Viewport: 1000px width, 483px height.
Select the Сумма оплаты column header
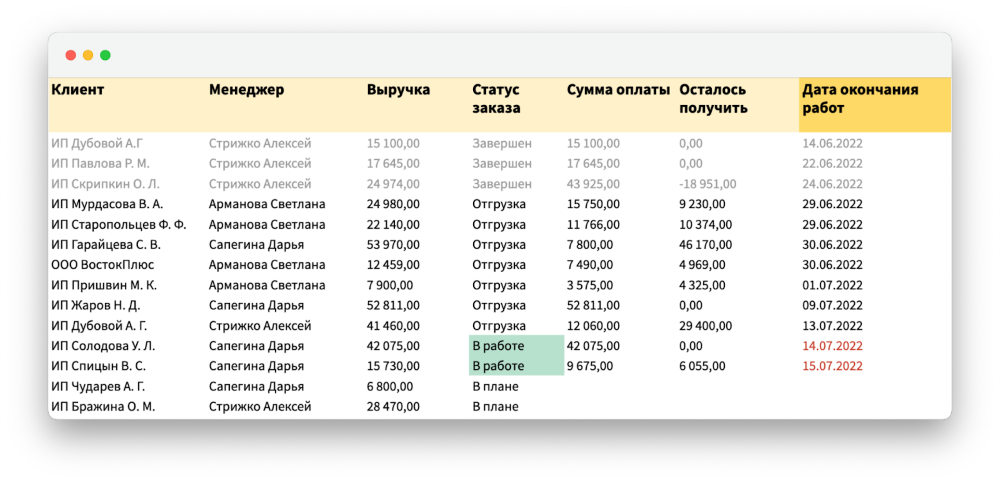(x=617, y=90)
